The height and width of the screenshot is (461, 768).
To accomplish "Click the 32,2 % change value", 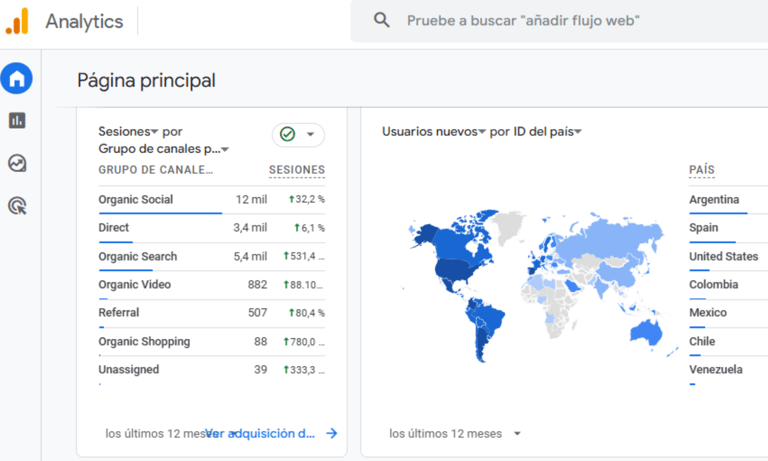I will click(307, 199).
